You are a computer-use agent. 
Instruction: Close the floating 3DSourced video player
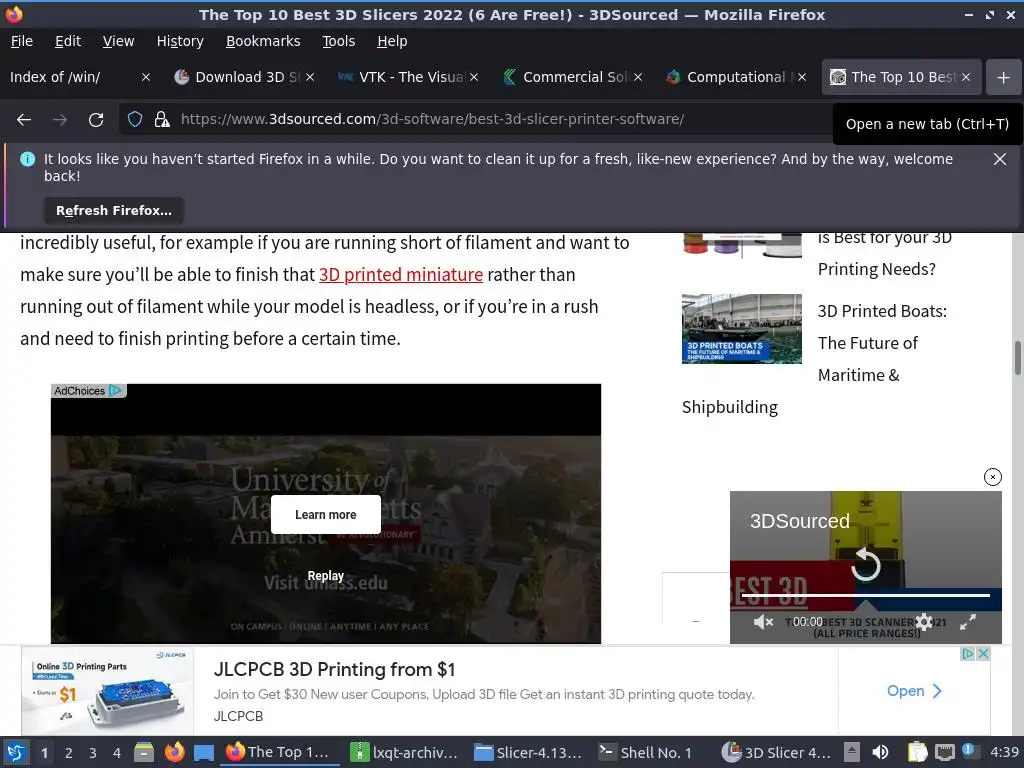tap(992, 477)
